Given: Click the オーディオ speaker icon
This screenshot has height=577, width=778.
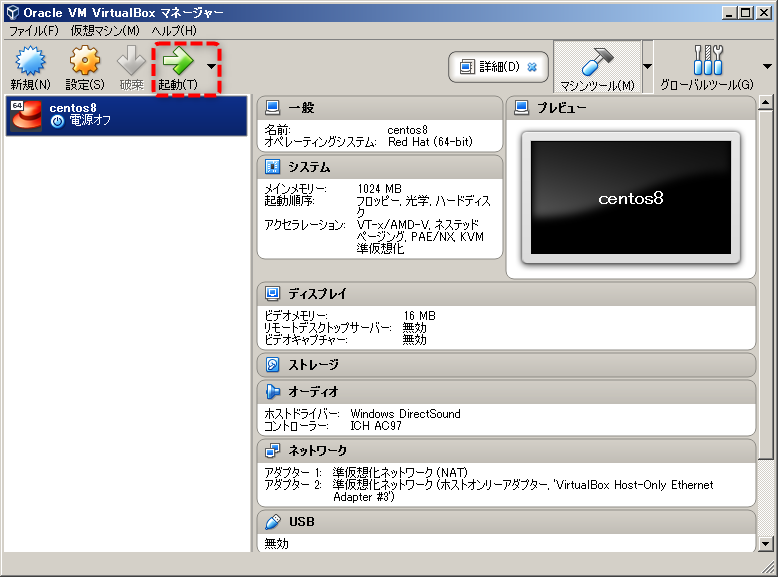Looking at the screenshot, I should coord(272,391).
